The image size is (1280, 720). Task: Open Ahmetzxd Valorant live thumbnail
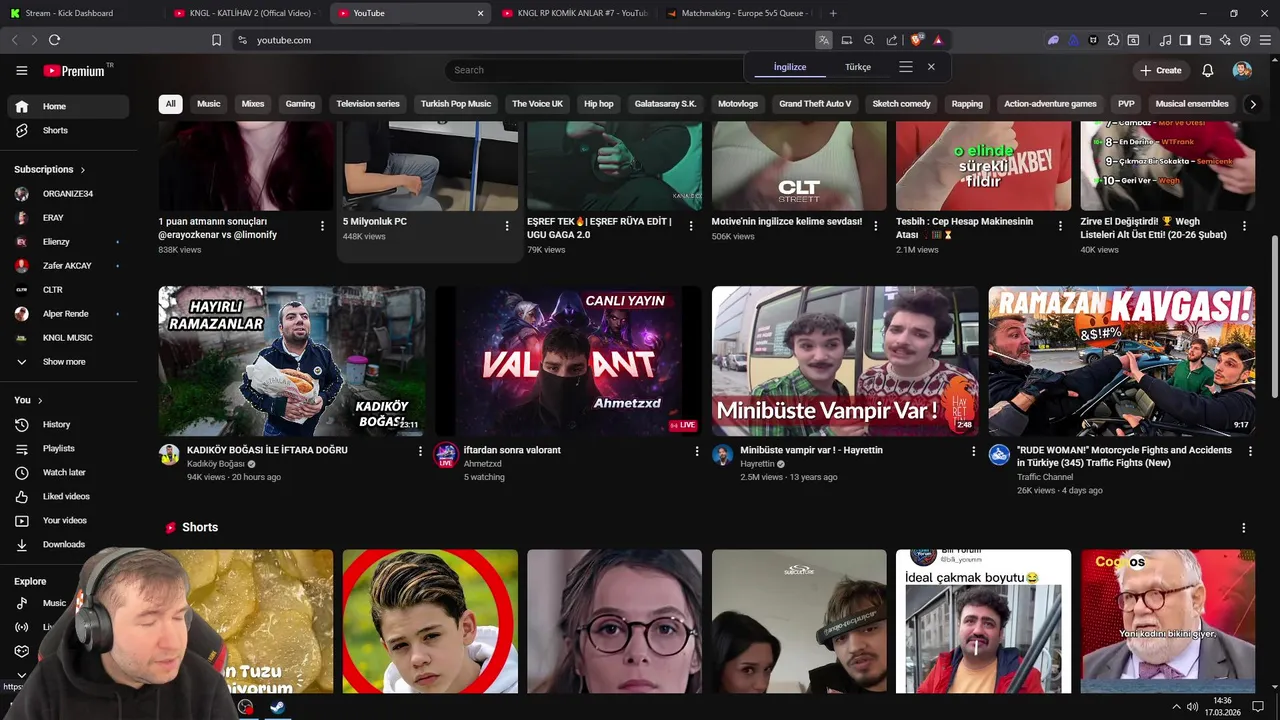[568, 361]
